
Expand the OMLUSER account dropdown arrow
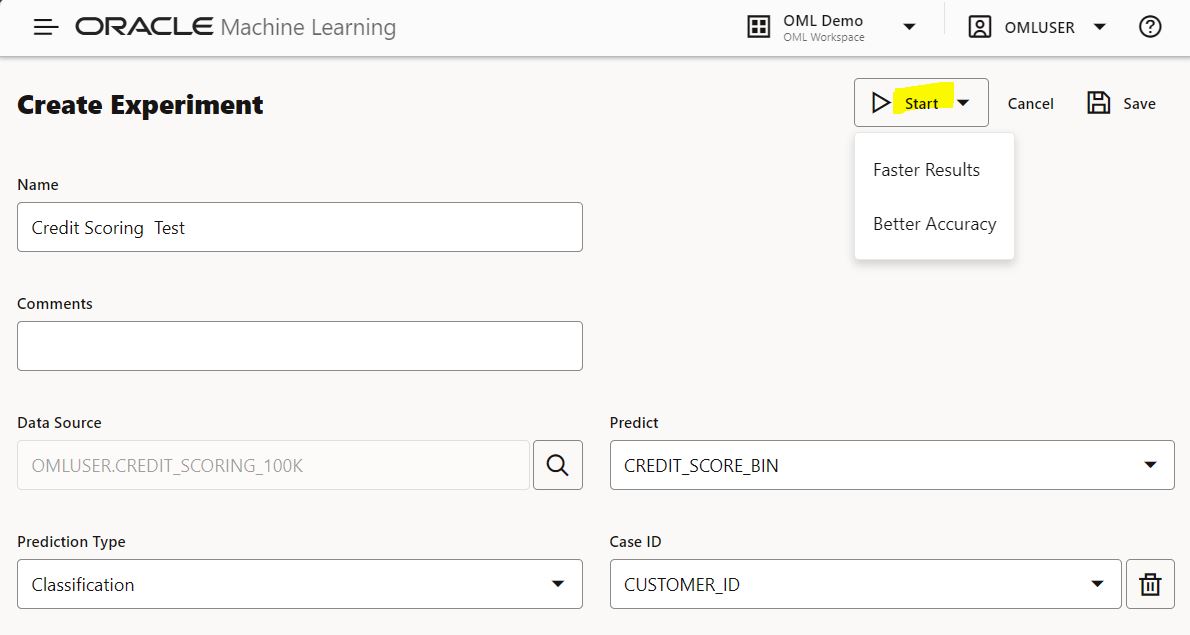coord(1099,27)
